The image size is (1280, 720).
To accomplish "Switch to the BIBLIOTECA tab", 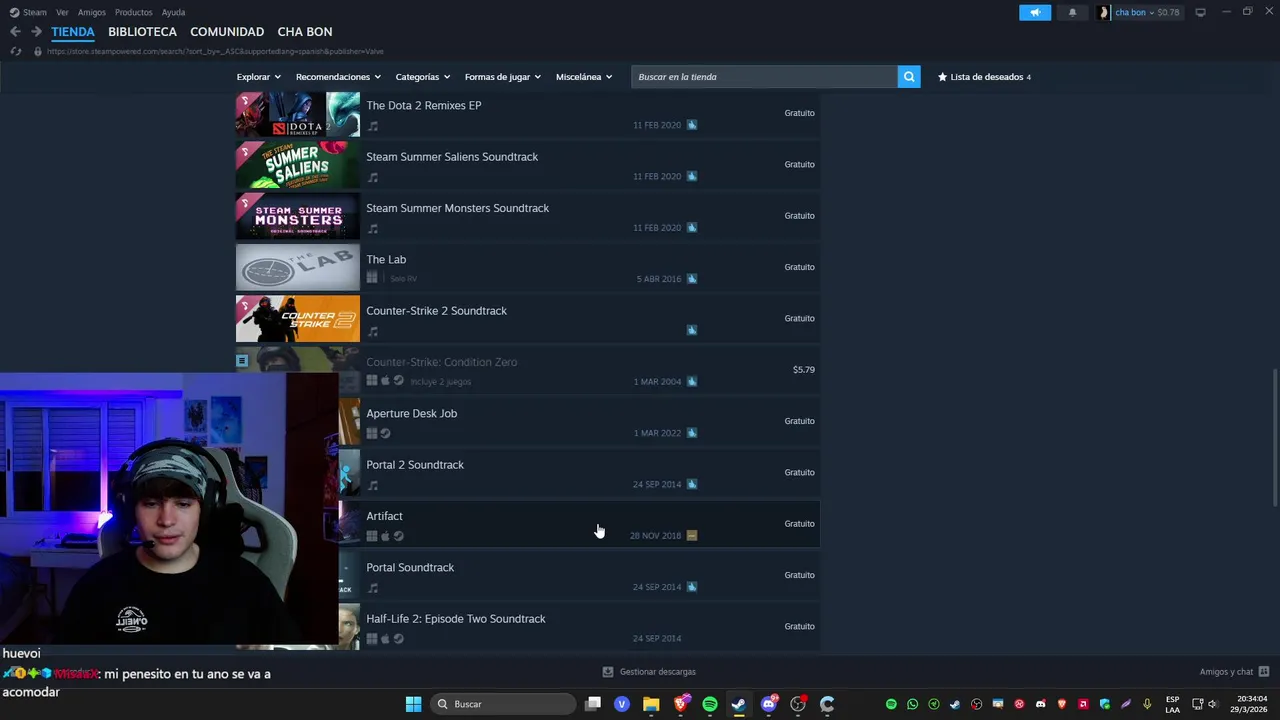I will coord(142,32).
